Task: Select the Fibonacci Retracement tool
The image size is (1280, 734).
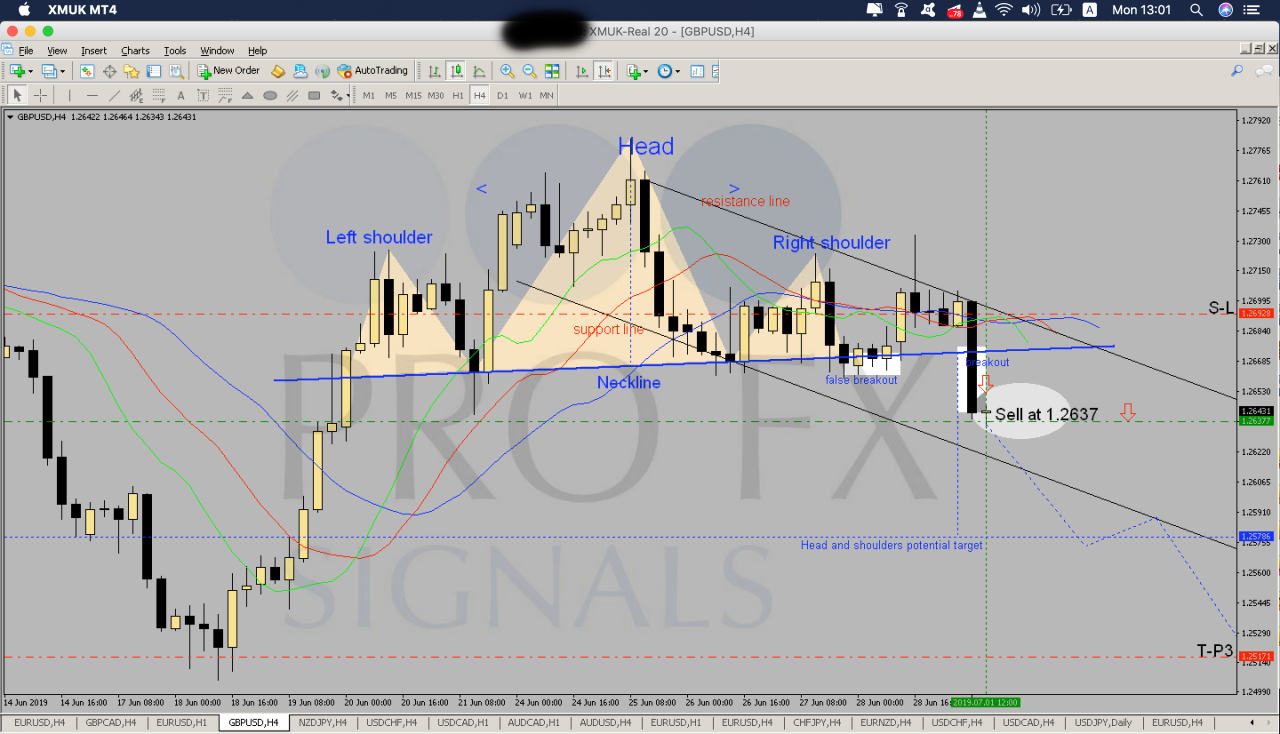Action: (159, 95)
